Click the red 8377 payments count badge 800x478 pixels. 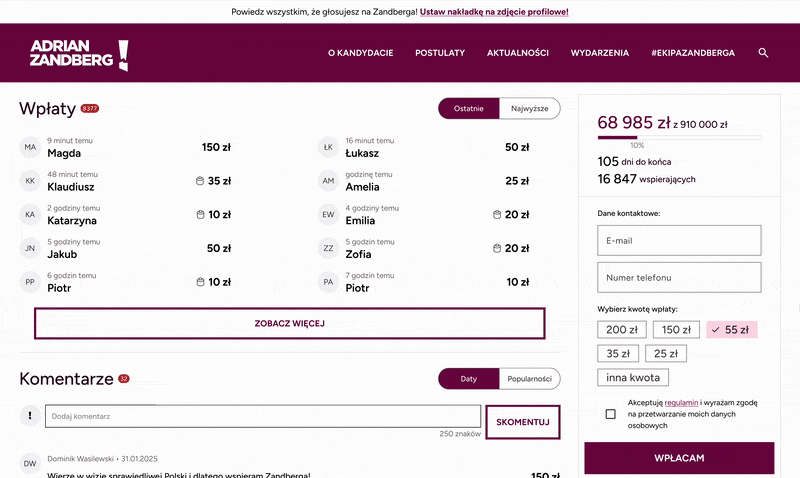click(90, 109)
